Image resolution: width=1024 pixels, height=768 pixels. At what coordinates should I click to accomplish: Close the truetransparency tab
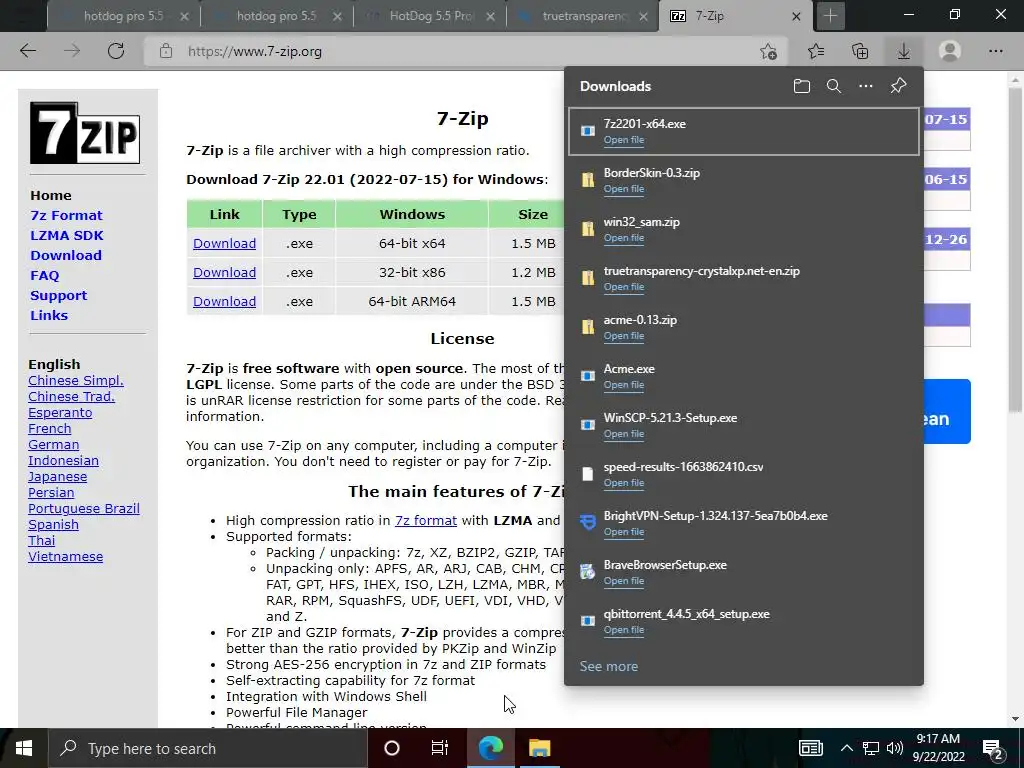tap(643, 16)
